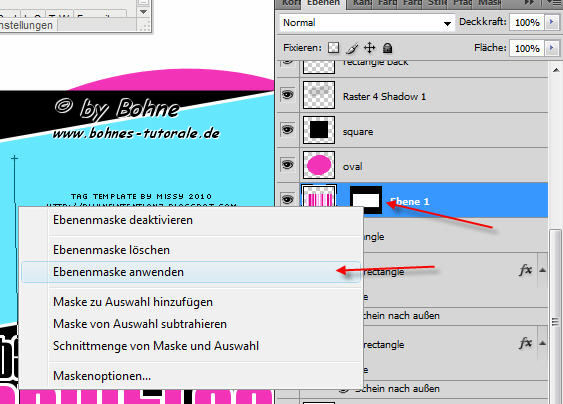Screen dimensions: 563x404
Task: Select the square layer thumbnail
Action: click(319, 130)
